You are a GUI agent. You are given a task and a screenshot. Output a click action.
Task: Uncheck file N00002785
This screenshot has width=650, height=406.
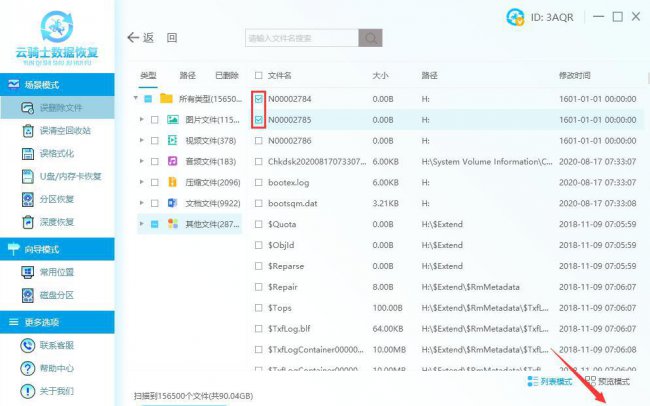click(x=259, y=120)
